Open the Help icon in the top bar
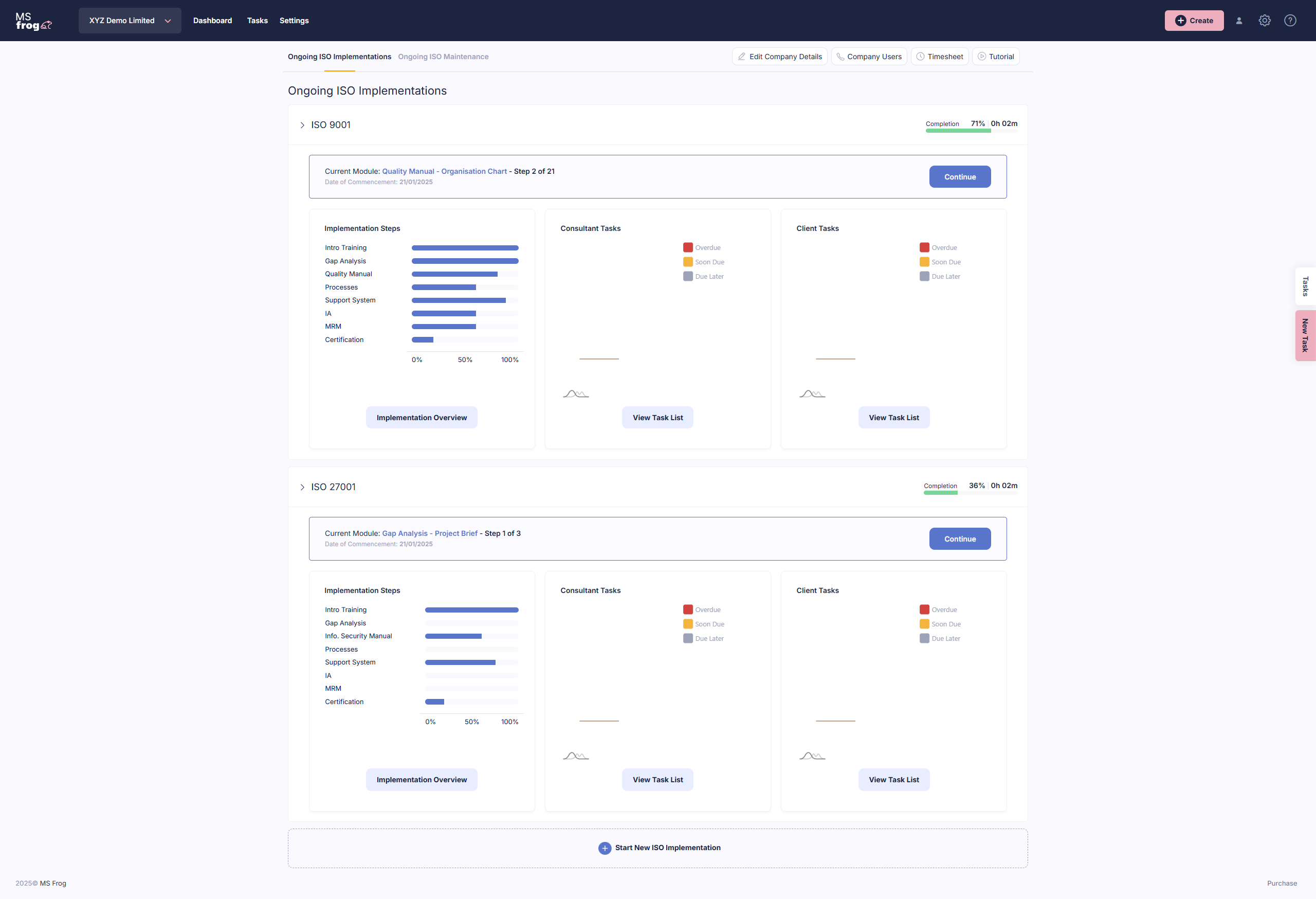1316x899 pixels. 1290,20
